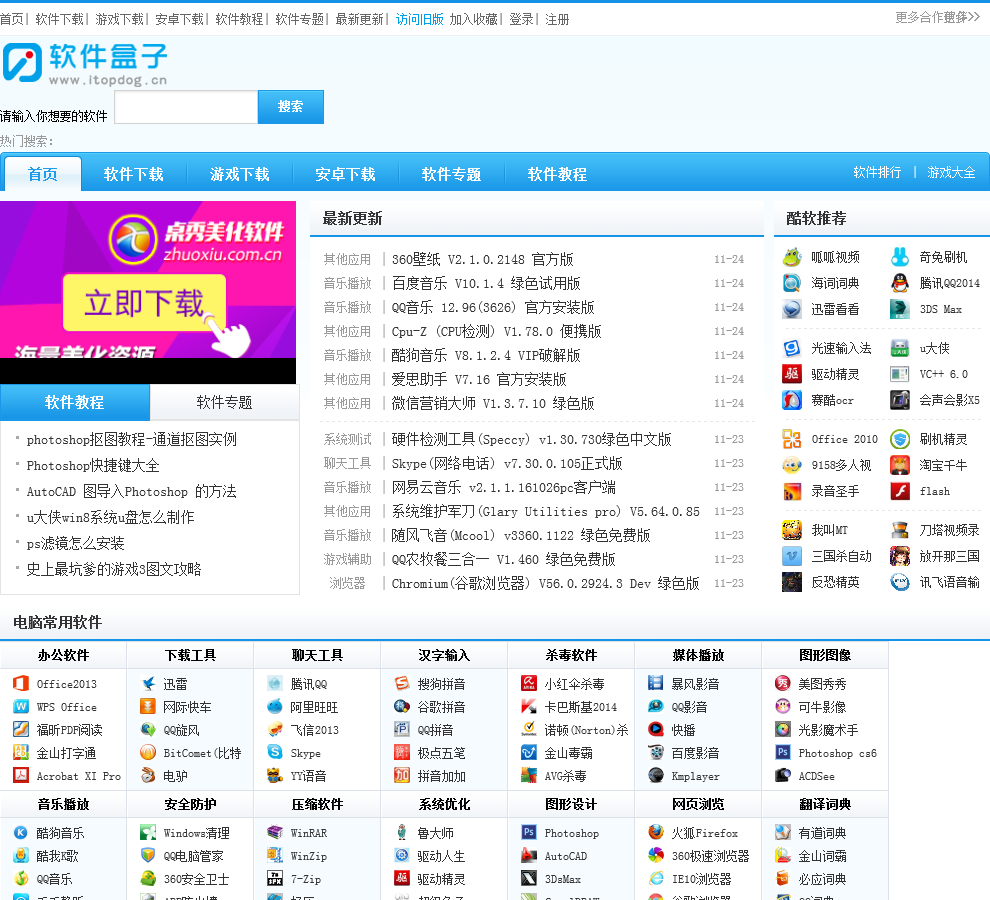The width and height of the screenshot is (990, 900).
Task: Open 360壁纸 V2.1.0.2148 官方版 entry
Action: tap(482, 259)
